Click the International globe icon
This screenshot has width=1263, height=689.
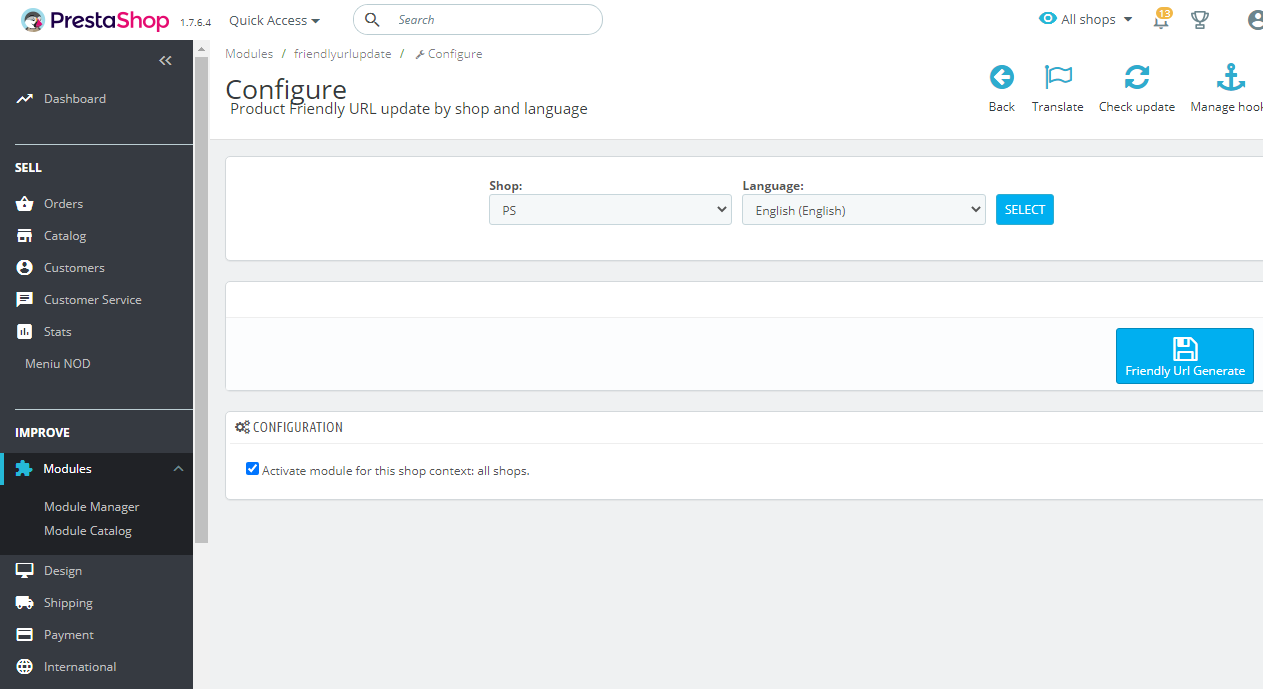pyautogui.click(x=25, y=667)
